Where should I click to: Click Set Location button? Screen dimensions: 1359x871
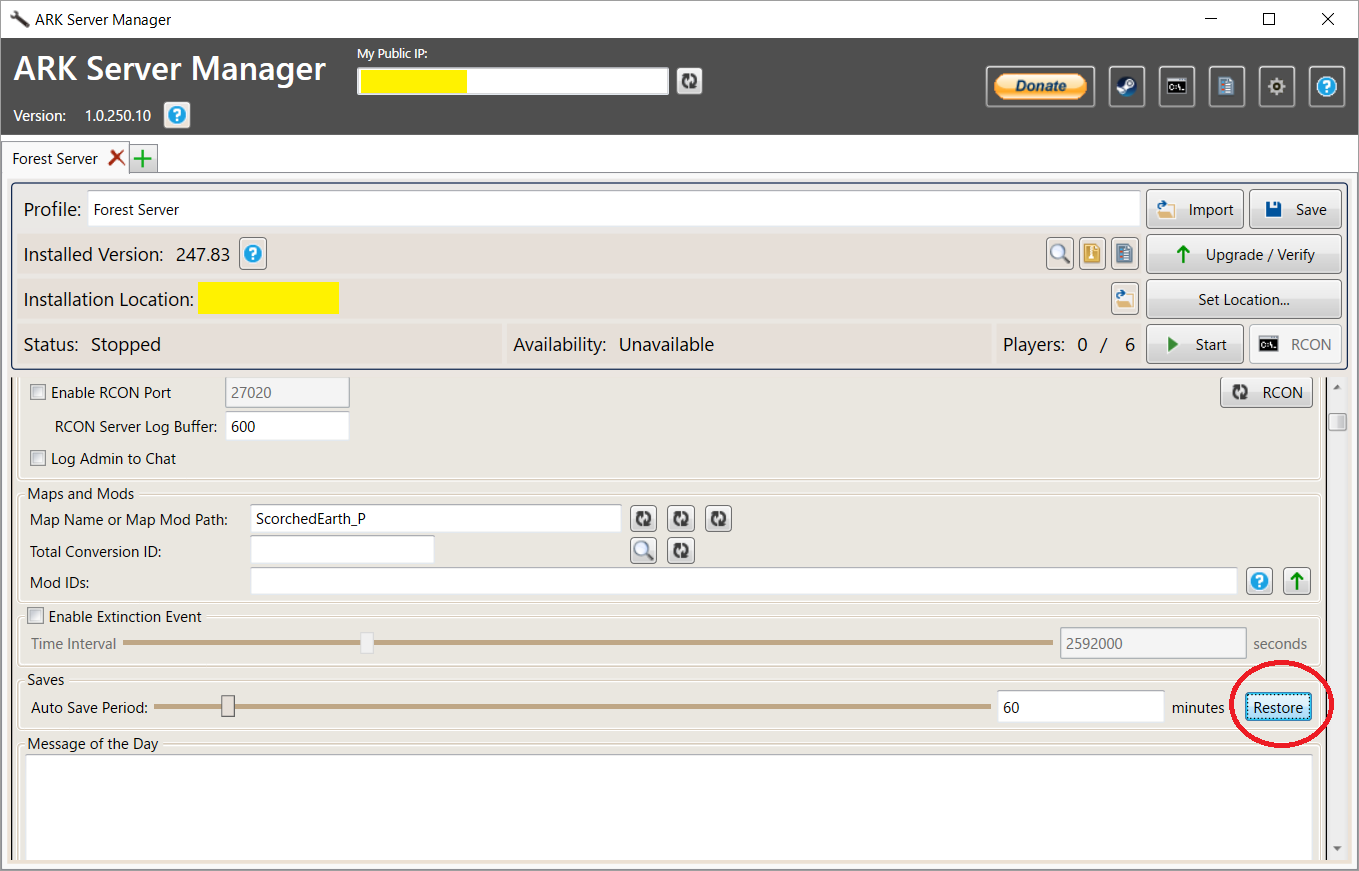point(1243,299)
